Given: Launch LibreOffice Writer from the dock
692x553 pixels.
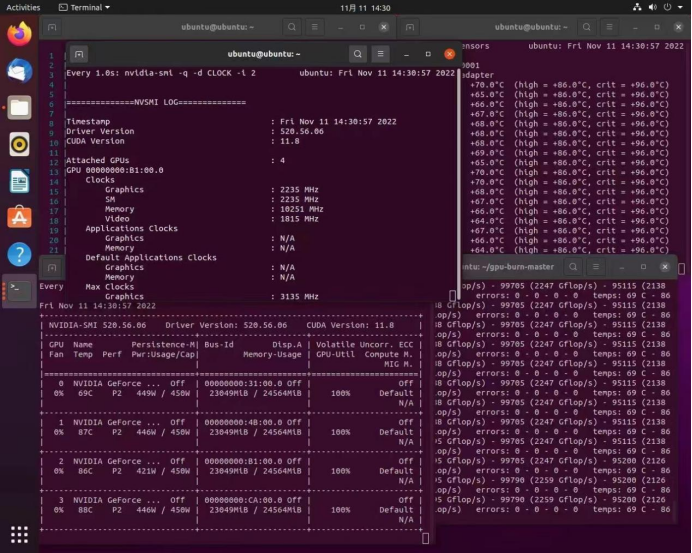Looking at the screenshot, I should point(19,181).
